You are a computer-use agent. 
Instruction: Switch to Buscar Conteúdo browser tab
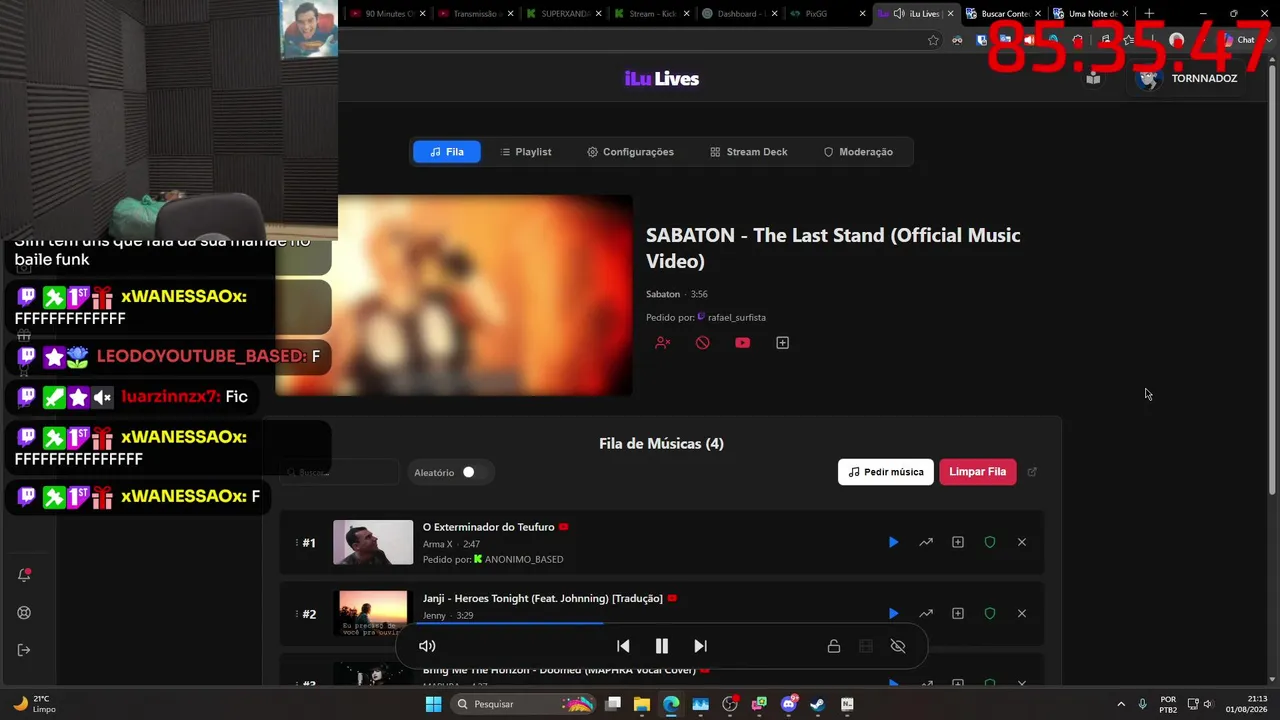click(x=1004, y=14)
